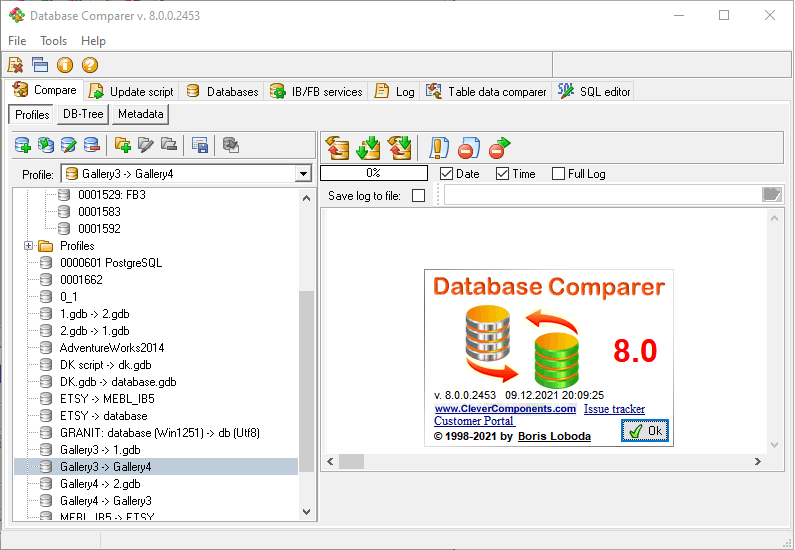This screenshot has height=550, width=795.
Task: Switch to the Update script tab
Action: [x=132, y=92]
